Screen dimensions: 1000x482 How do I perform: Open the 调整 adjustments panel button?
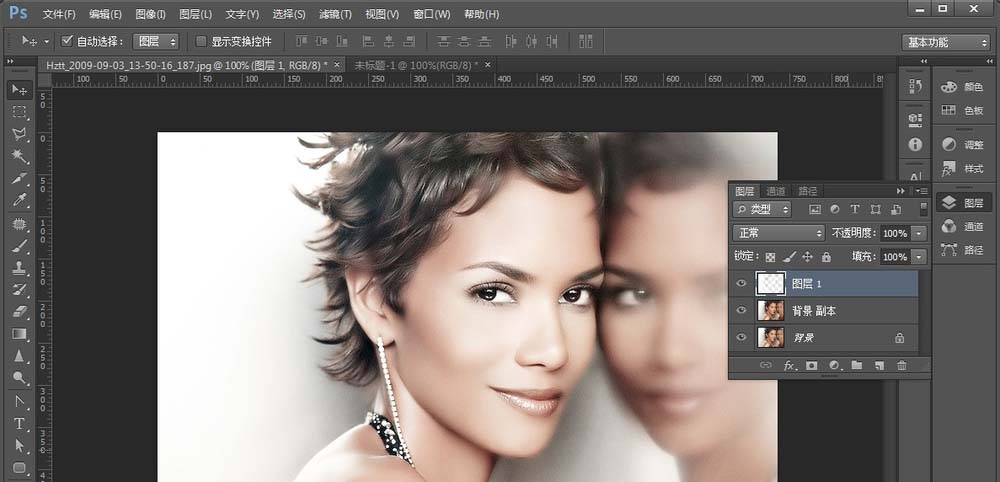962,144
